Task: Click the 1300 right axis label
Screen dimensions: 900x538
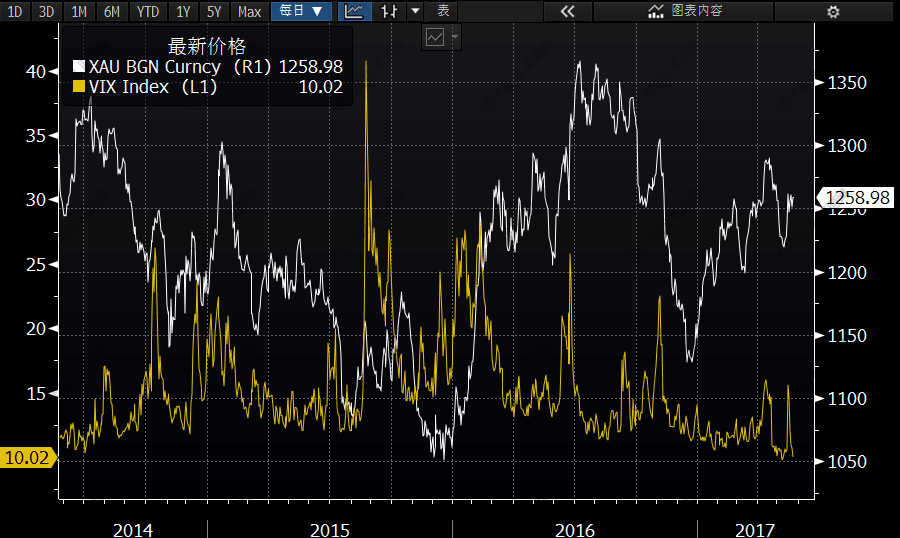Action: click(x=847, y=146)
